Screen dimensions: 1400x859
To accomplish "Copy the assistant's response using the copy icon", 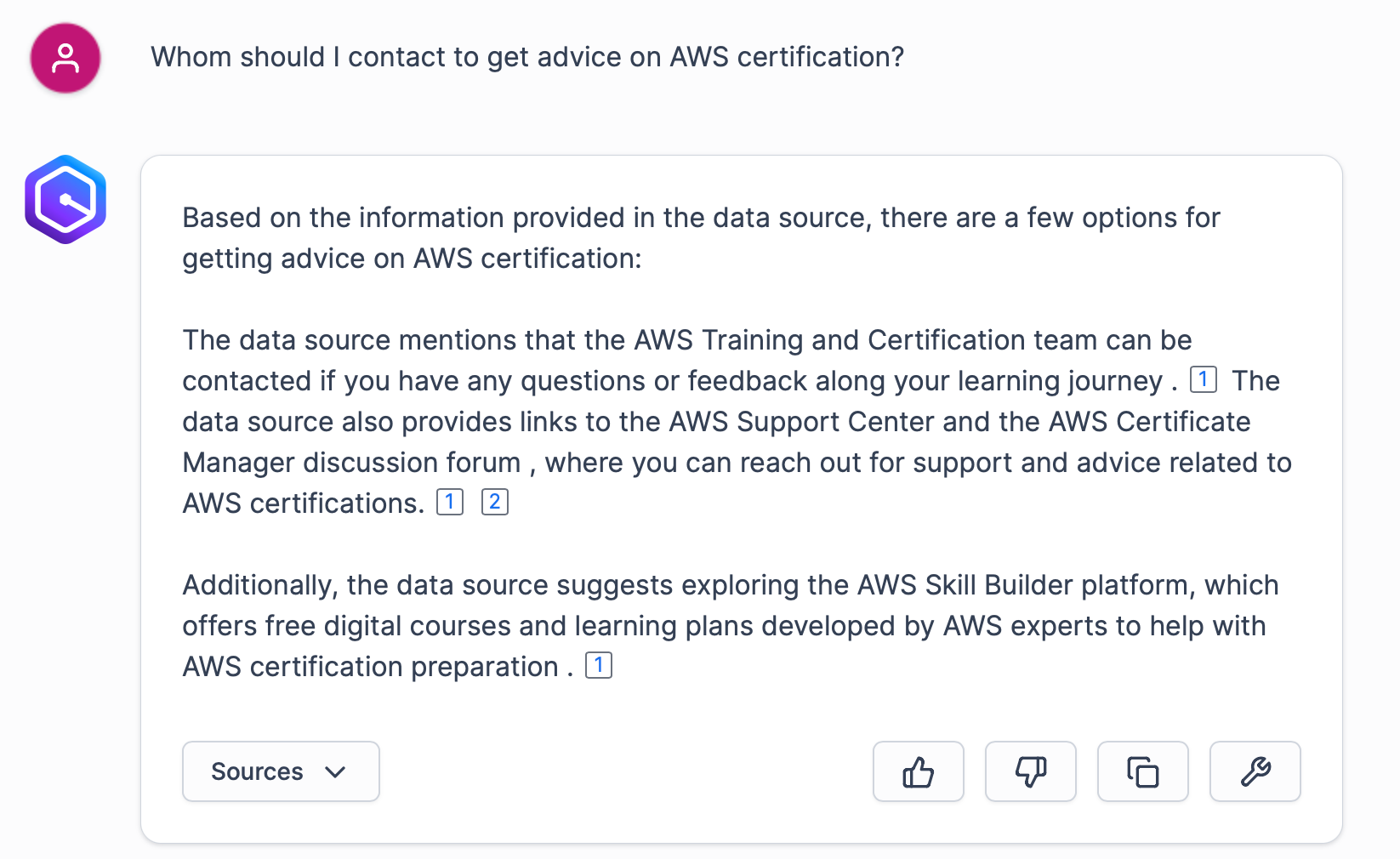I will click(1142, 771).
